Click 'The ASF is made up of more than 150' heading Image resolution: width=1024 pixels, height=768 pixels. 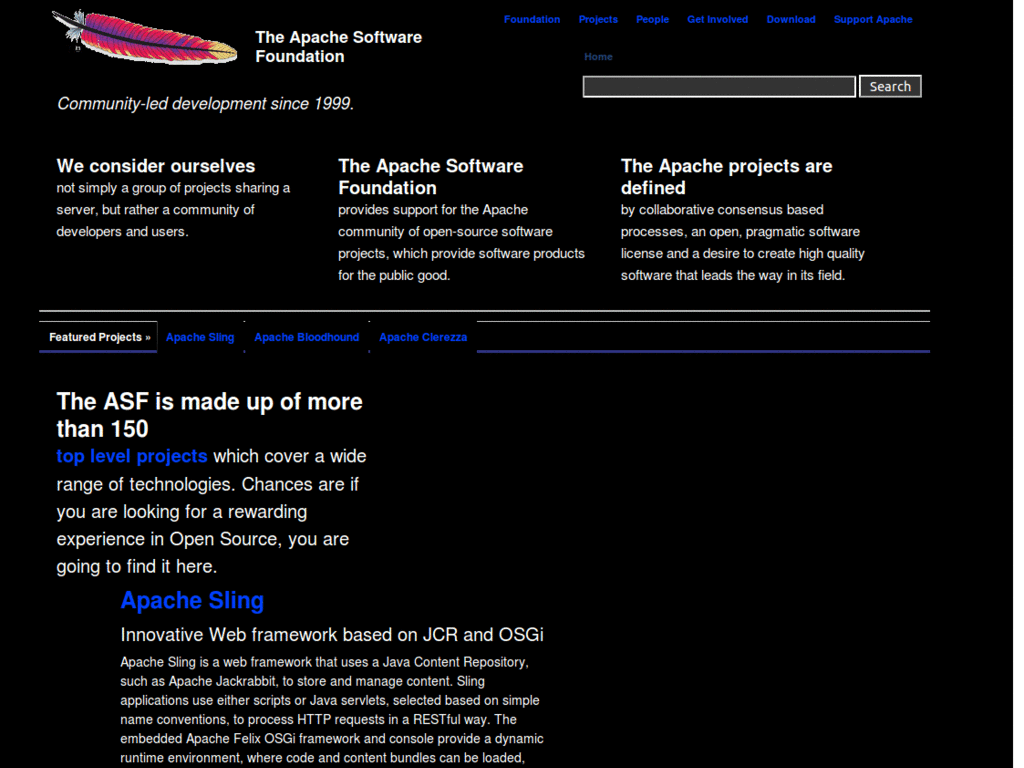coord(209,415)
